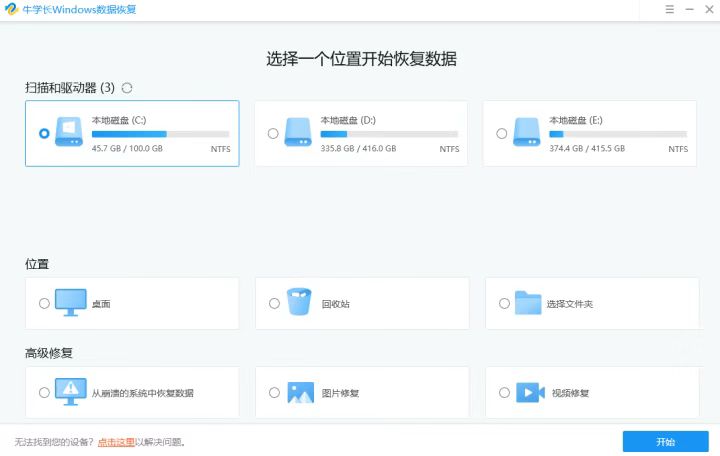Click the recycle bin icon
Image resolution: width=720 pixels, height=456 pixels.
coord(299,303)
